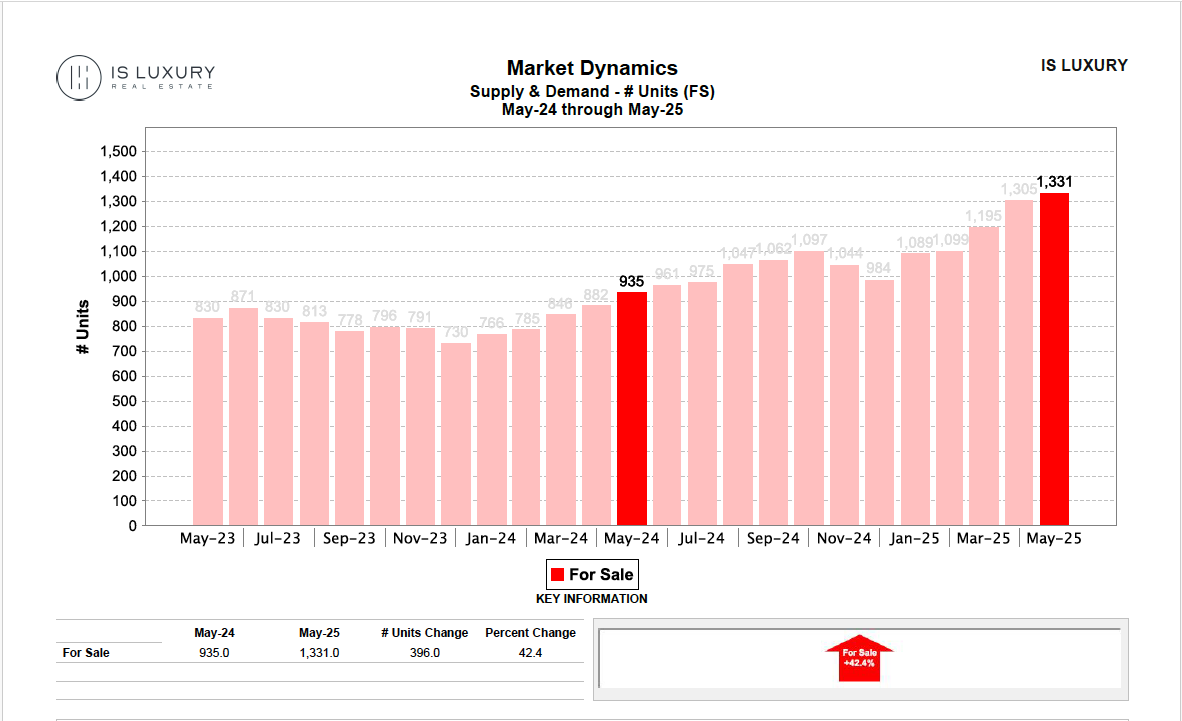Click the 396.0 units change value
The width and height of the screenshot is (1182, 721).
[424, 653]
